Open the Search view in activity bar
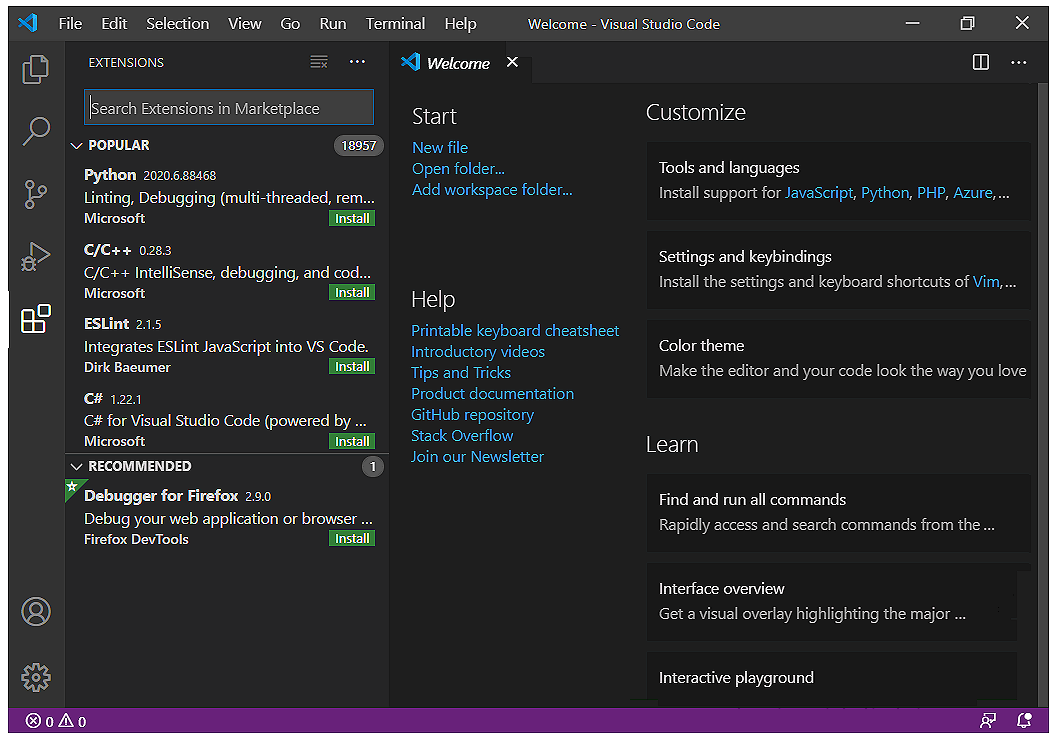This screenshot has height=738, width=1052. [x=36, y=131]
